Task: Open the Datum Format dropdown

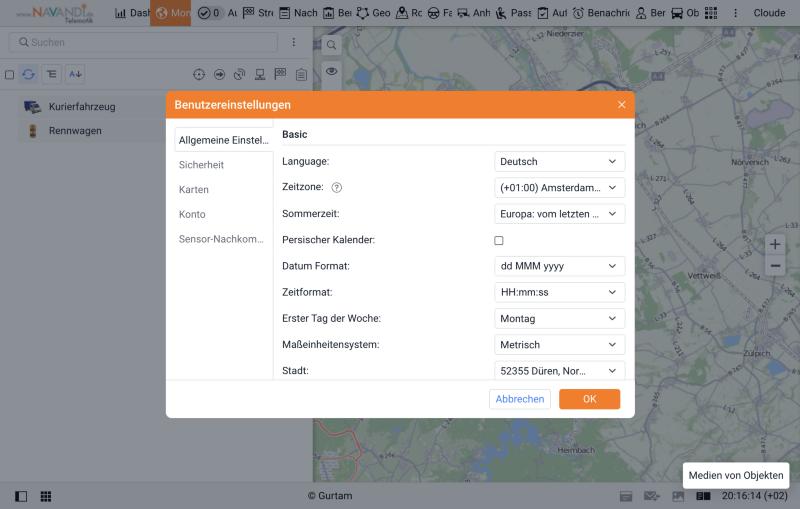Action: point(559,266)
